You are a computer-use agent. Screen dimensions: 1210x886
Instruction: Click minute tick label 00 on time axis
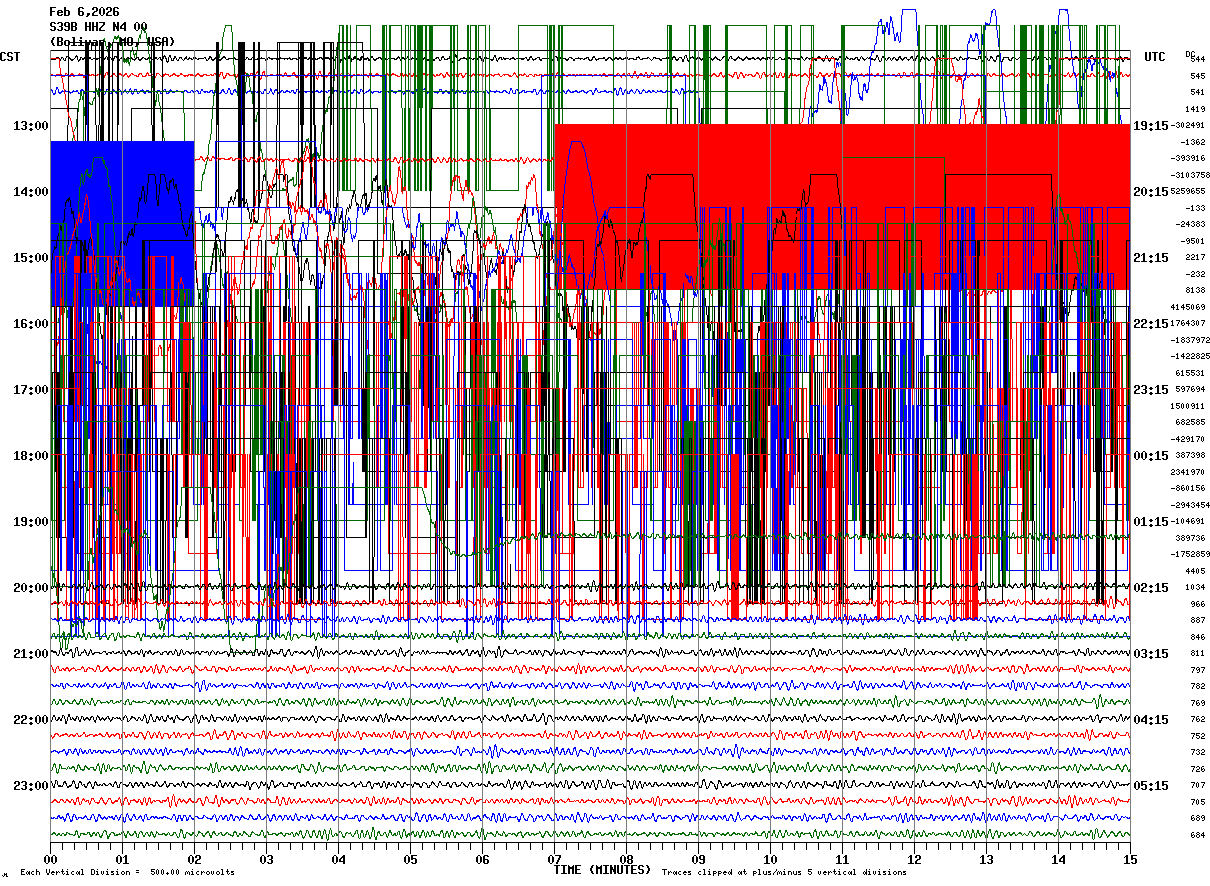(x=50, y=859)
